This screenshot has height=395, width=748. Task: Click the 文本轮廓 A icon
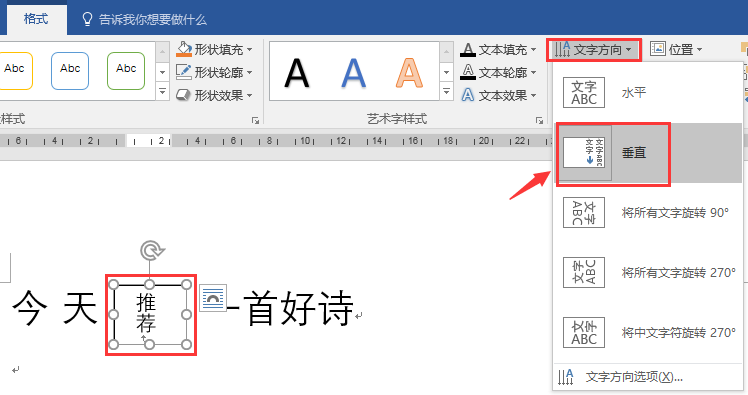point(468,72)
